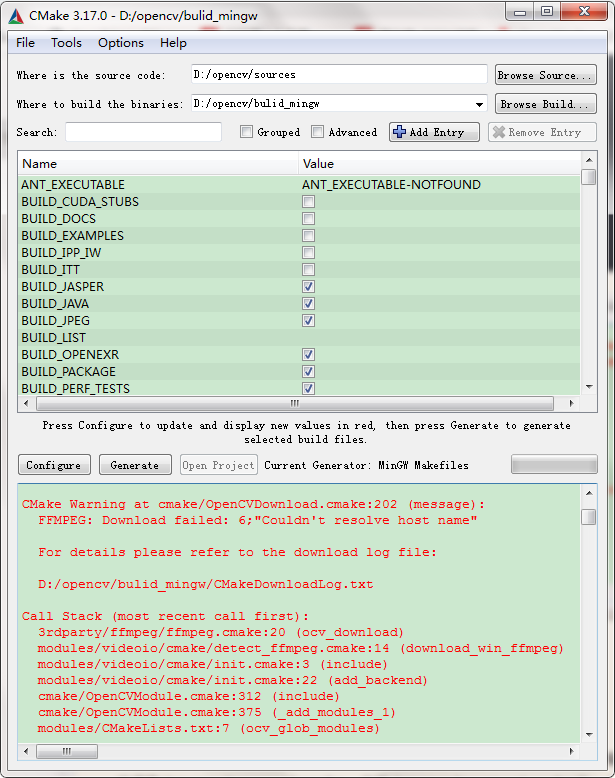The image size is (615, 778).
Task: Click the plus icon on Add Entry
Action: click(x=399, y=132)
